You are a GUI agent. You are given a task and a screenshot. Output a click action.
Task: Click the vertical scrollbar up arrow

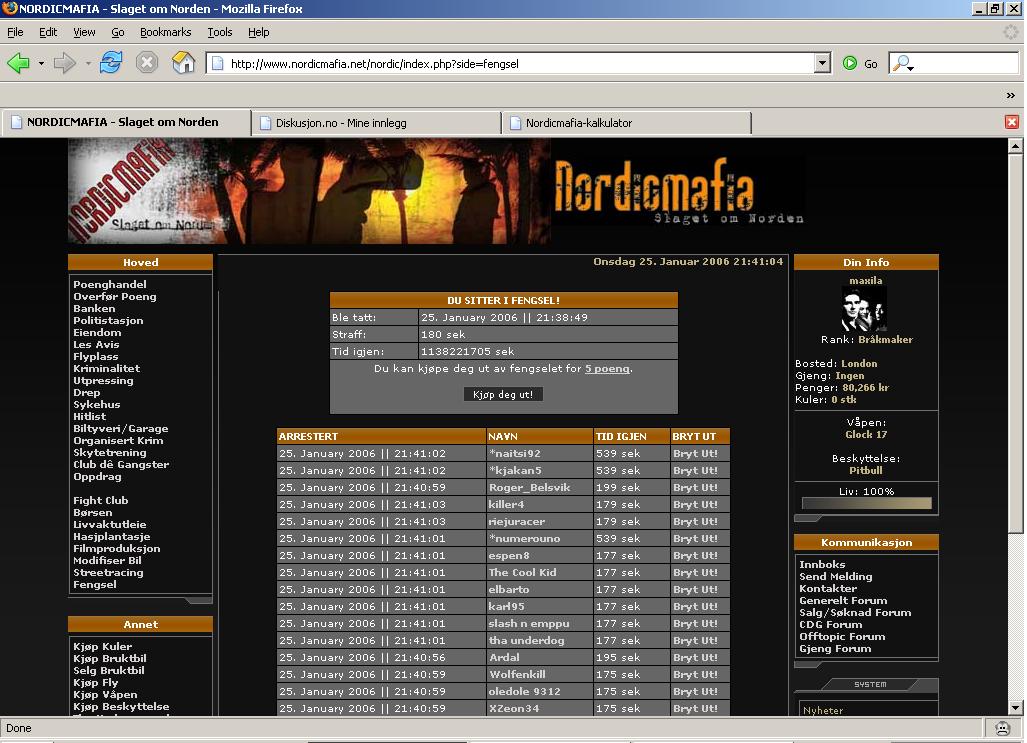tap(1015, 145)
